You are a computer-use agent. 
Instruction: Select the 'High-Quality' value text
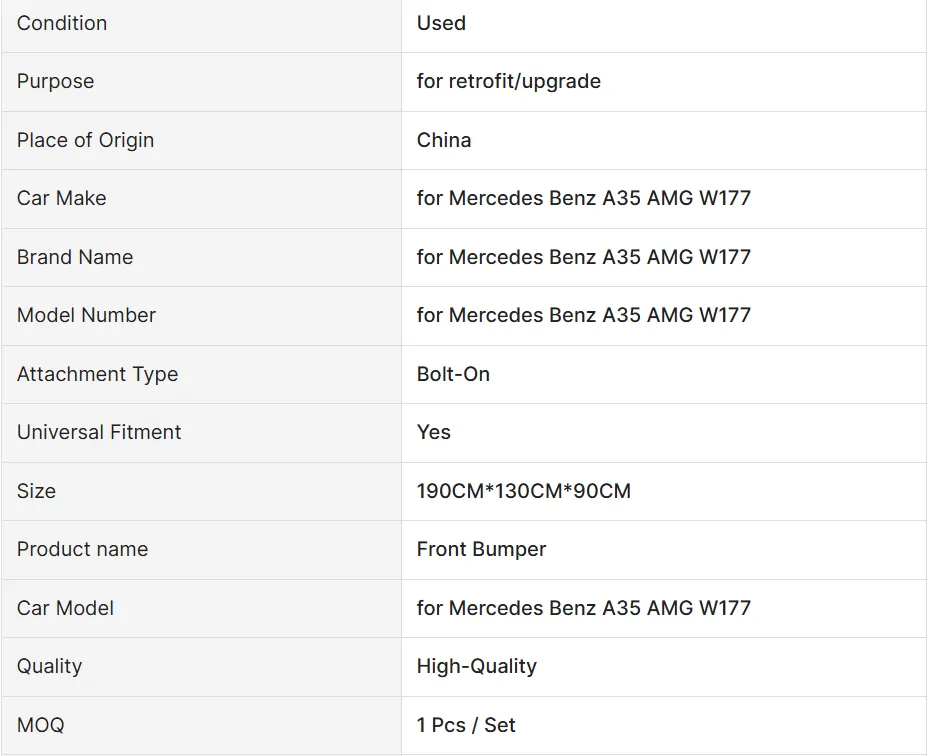477,666
